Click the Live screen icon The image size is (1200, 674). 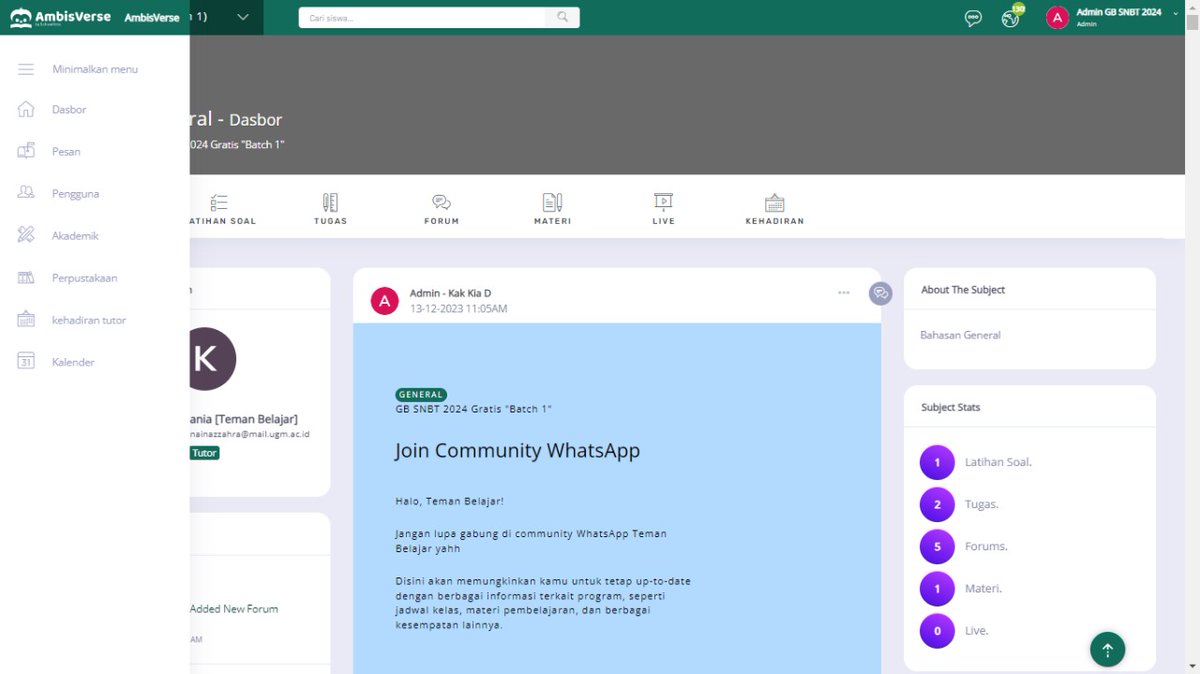point(663,202)
